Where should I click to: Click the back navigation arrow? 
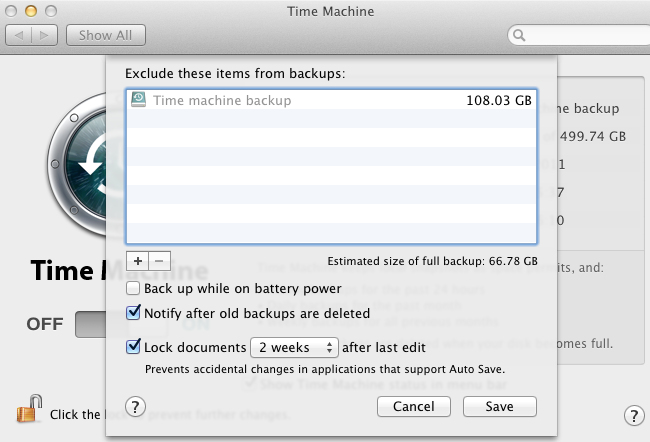tap(19, 35)
